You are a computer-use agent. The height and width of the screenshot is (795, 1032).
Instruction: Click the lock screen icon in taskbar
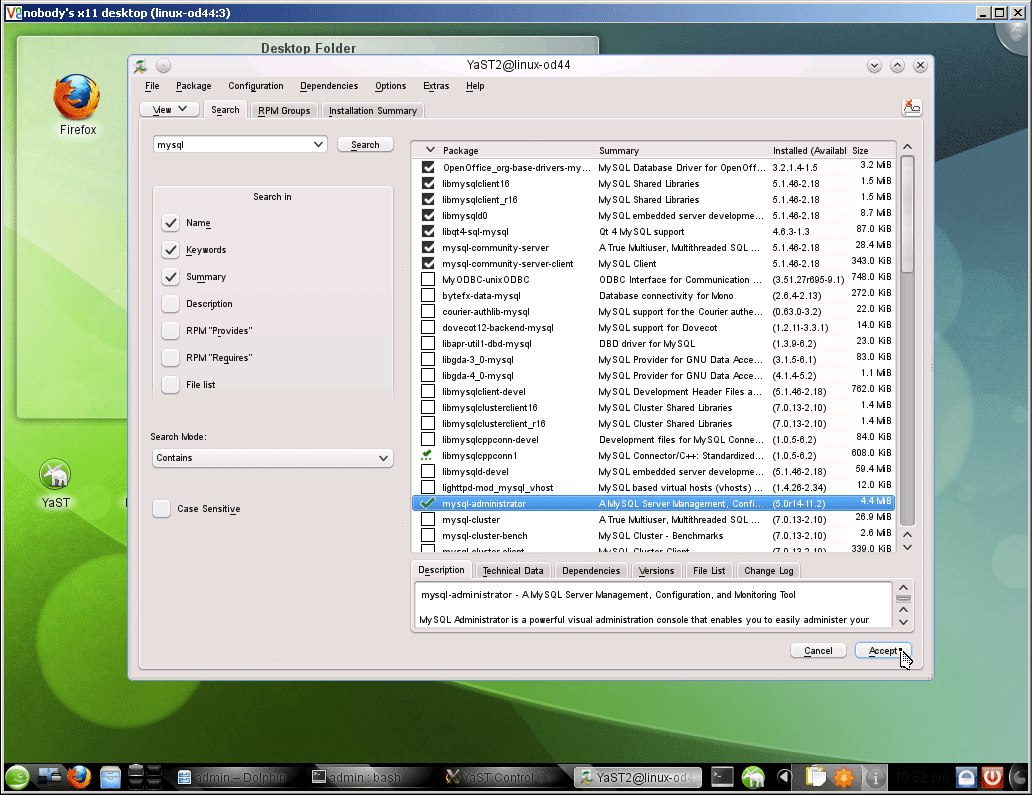[966, 778]
